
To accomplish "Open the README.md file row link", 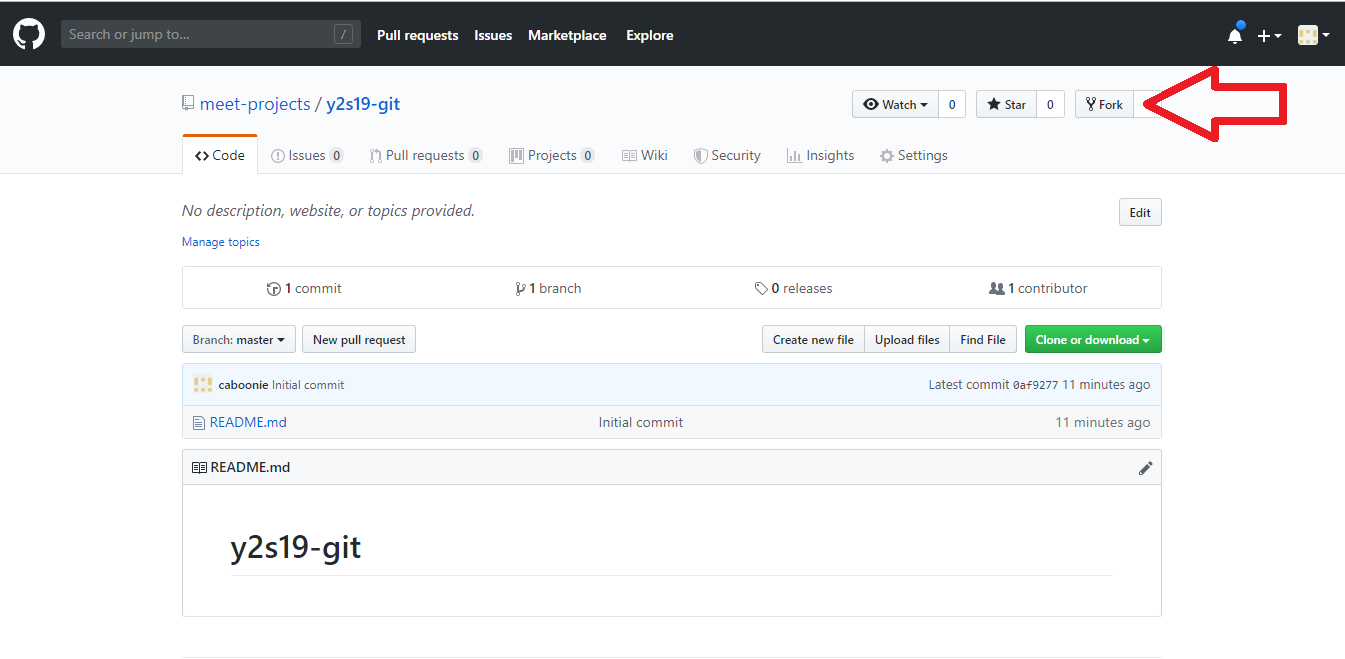I will [x=248, y=422].
